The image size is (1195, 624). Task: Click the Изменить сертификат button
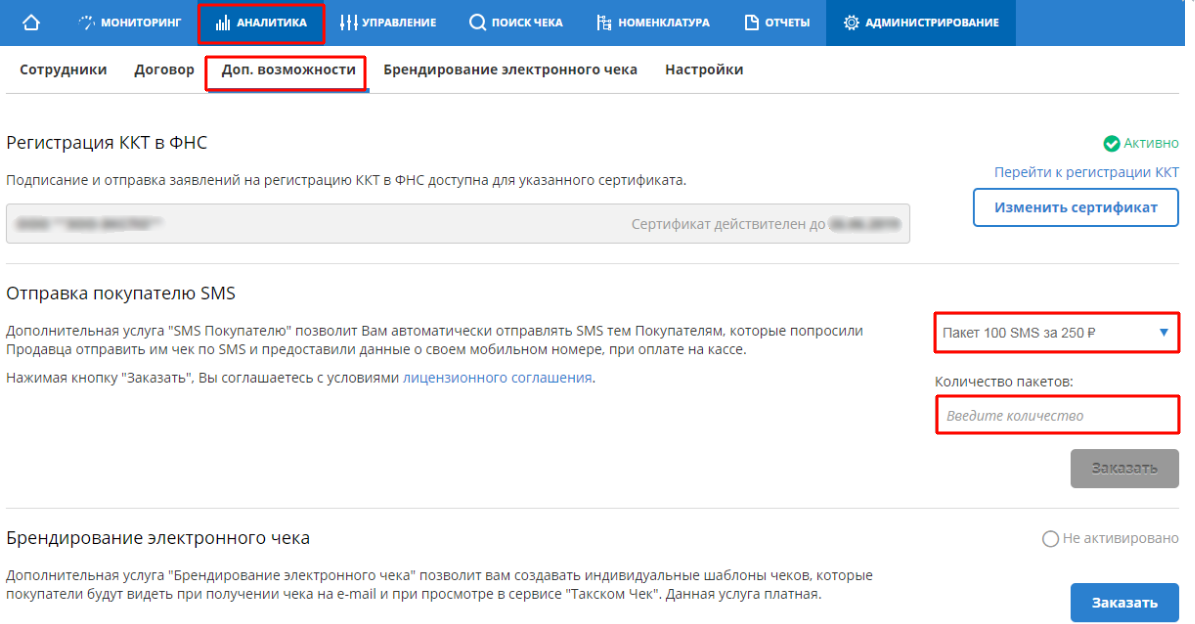[1075, 207]
